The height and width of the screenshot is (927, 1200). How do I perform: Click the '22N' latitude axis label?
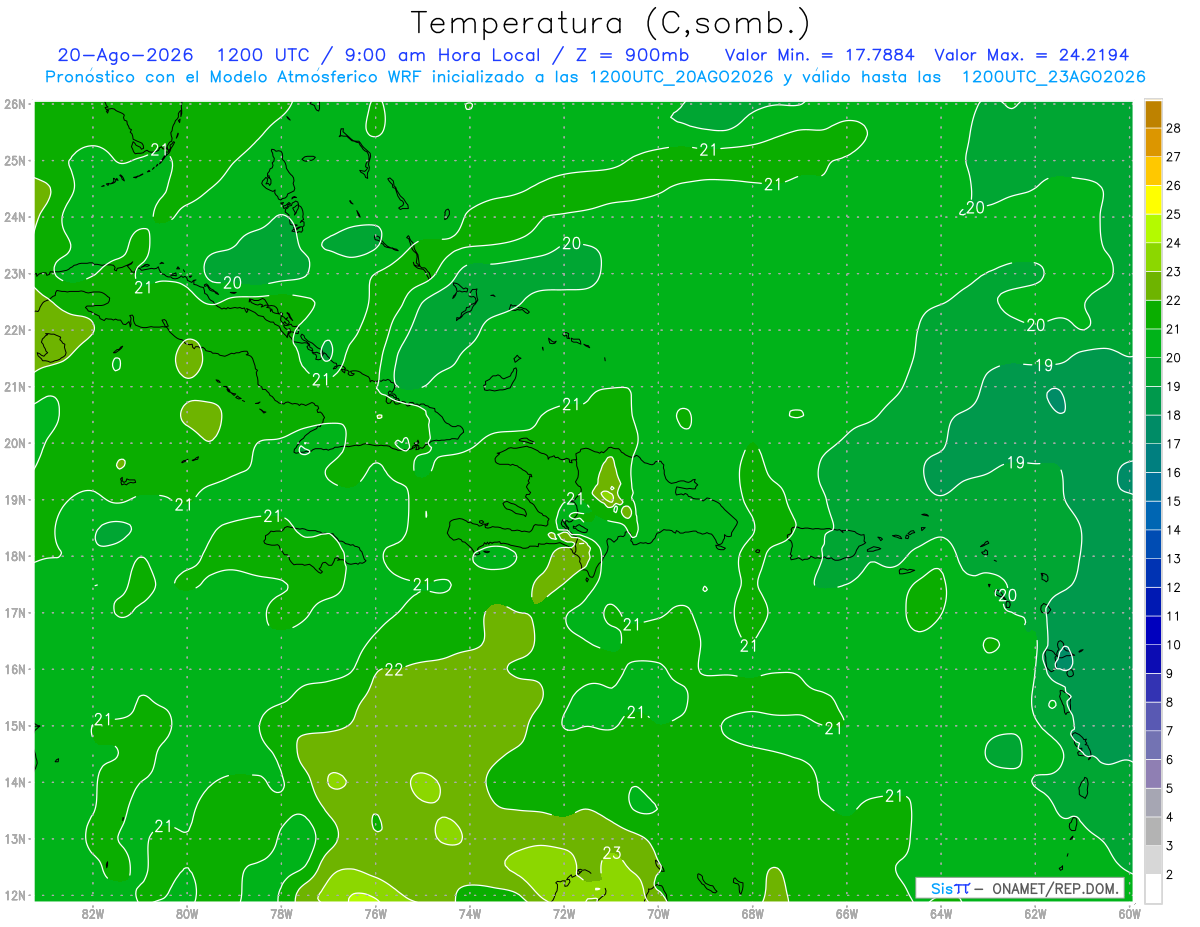(x=15, y=330)
